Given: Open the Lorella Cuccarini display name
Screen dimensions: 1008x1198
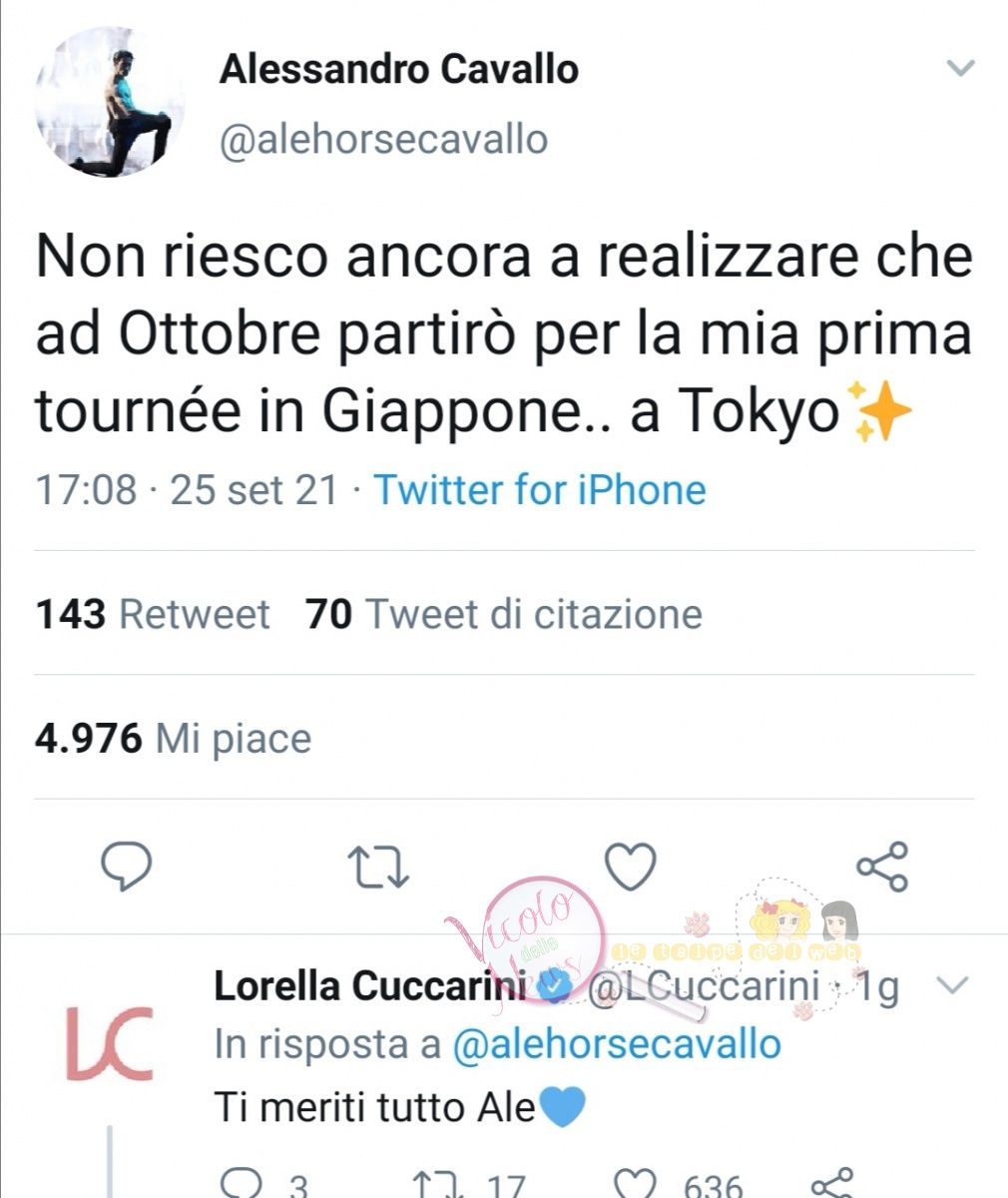Looking at the screenshot, I should [x=369, y=986].
